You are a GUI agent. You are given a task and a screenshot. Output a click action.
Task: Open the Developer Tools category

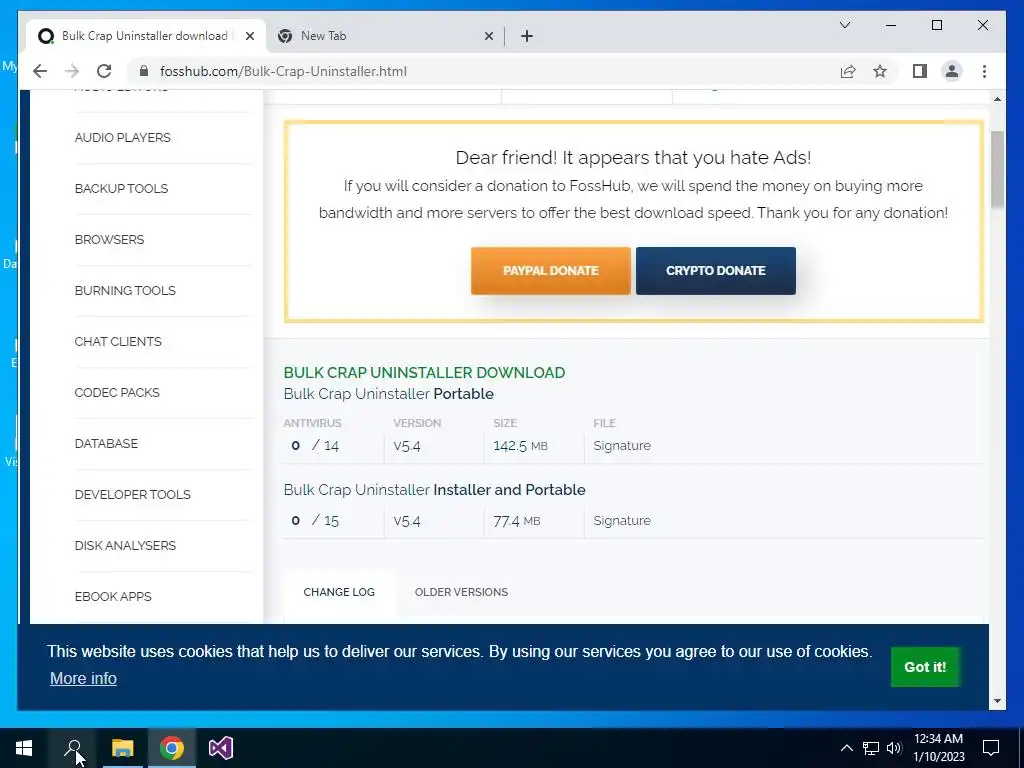tap(133, 494)
